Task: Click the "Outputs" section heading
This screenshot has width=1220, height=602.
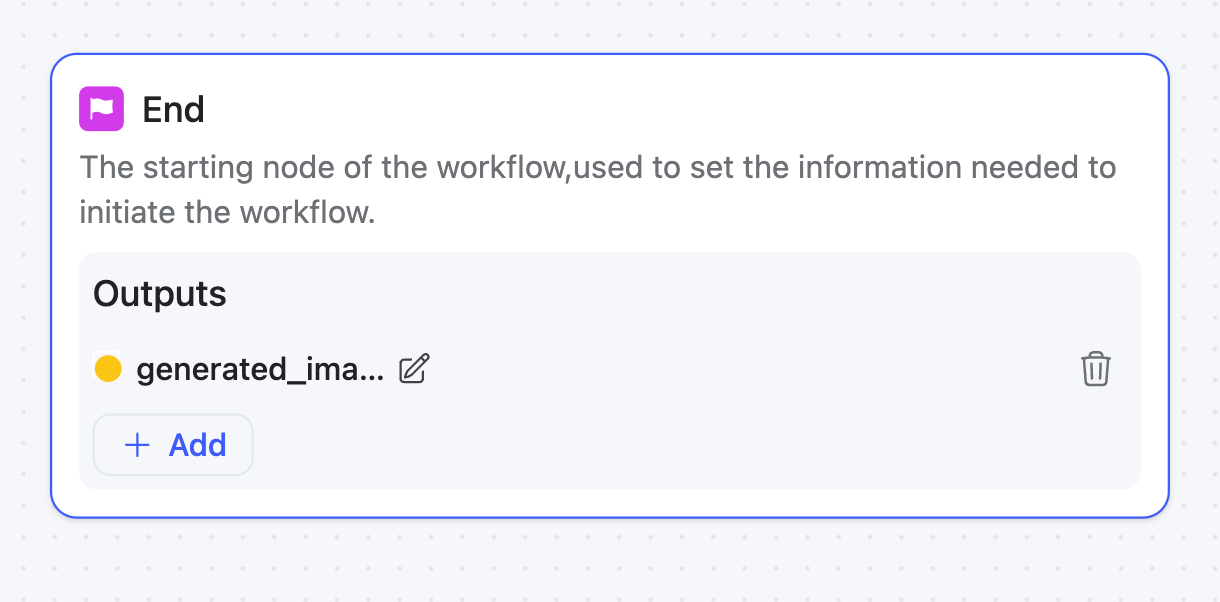Action: 160,294
